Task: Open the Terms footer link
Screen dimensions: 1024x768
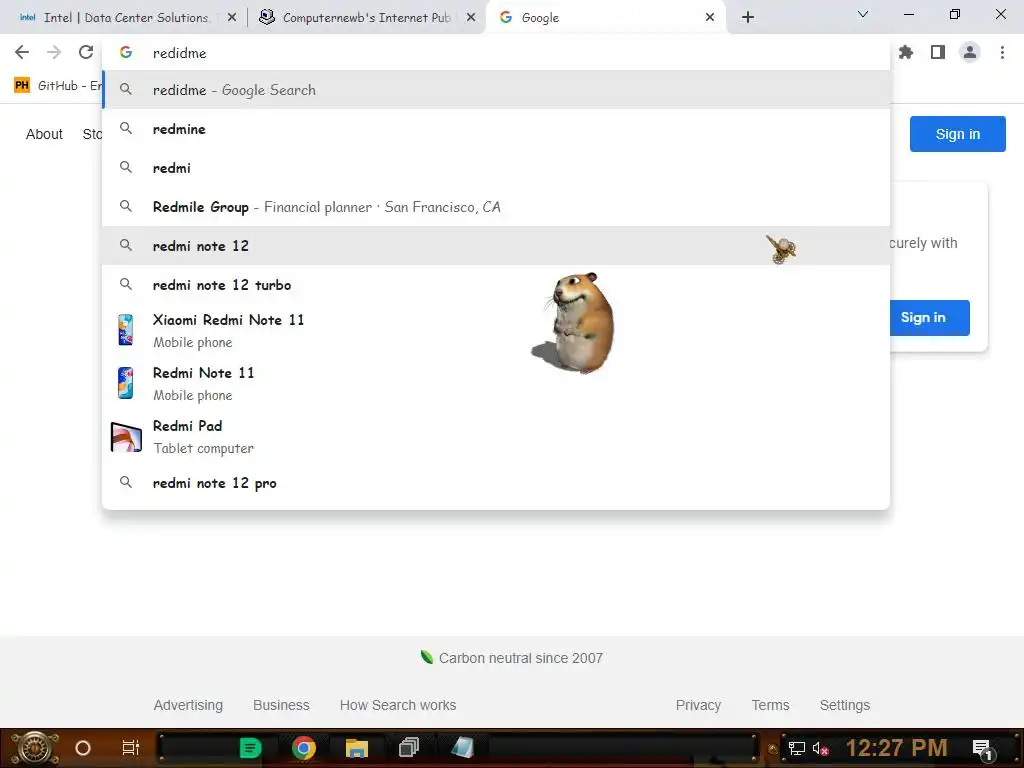Action: tap(771, 705)
